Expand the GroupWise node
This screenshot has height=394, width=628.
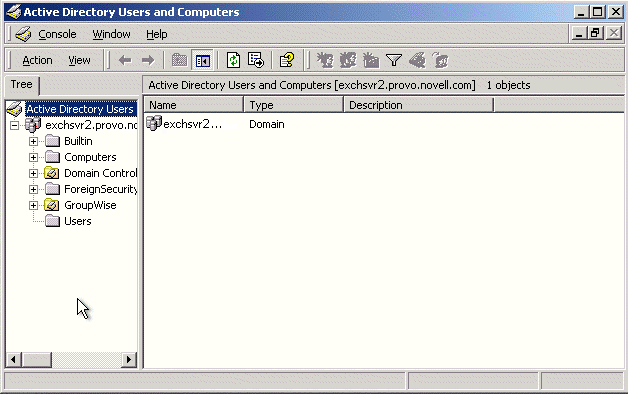click(x=34, y=205)
